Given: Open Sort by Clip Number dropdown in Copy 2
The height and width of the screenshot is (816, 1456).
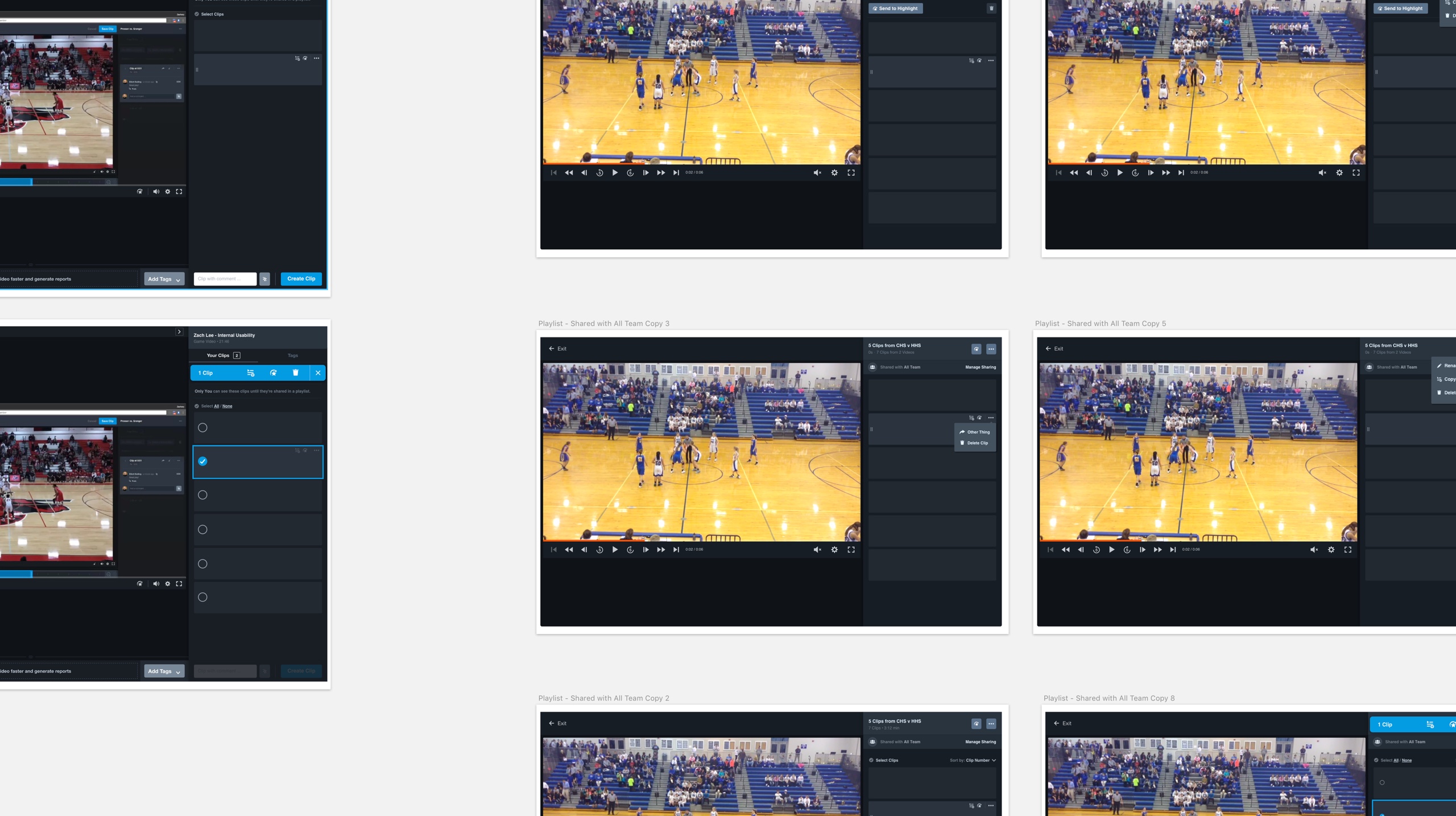Looking at the screenshot, I should click(973, 760).
